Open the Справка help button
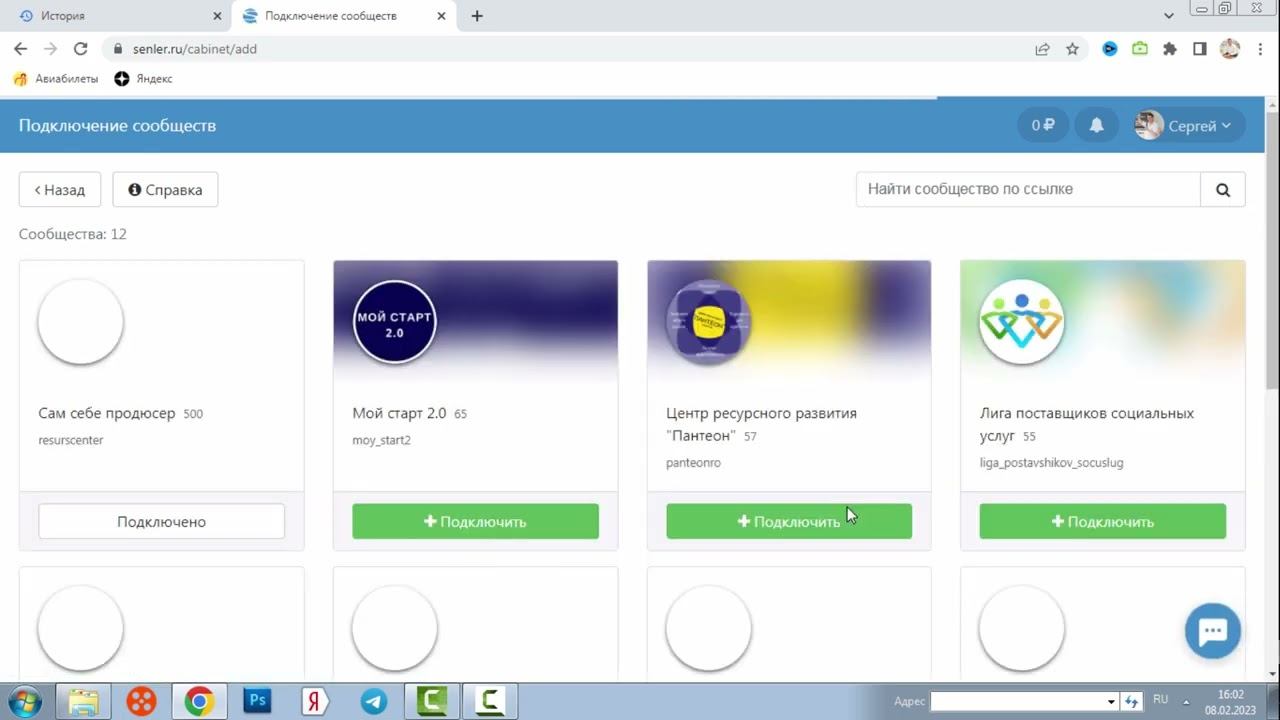This screenshot has height=720, width=1280. 165,189
